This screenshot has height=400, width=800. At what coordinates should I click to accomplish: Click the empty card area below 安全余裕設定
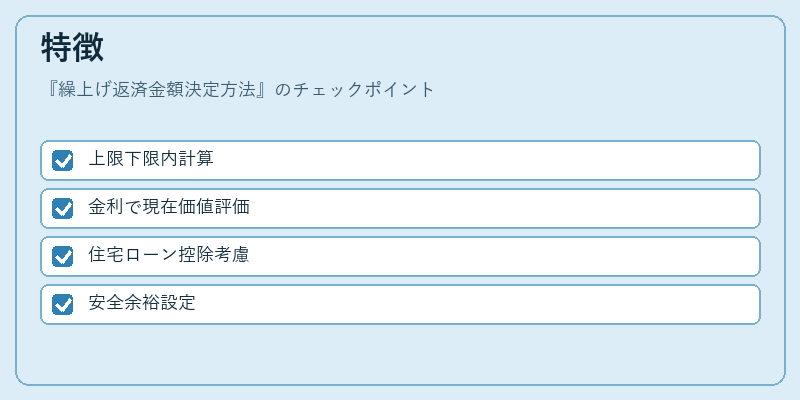[x=400, y=353]
